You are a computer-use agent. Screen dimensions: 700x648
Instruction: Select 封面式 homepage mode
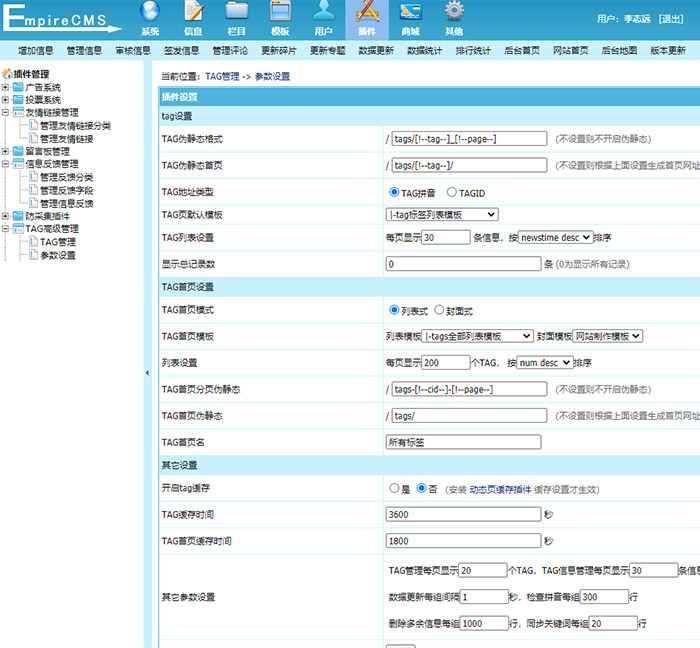[439, 310]
